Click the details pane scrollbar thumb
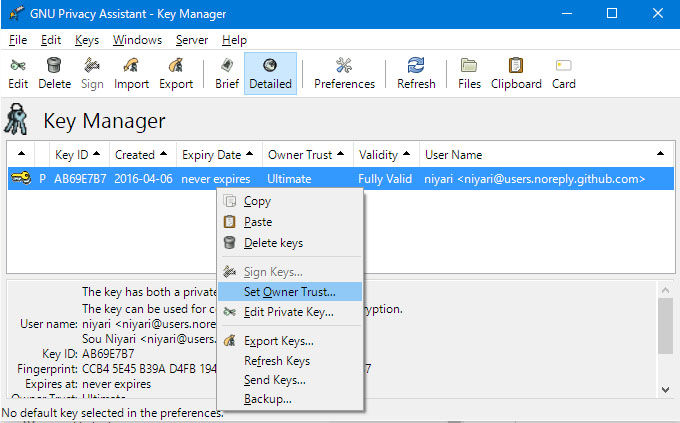 pyautogui.click(x=665, y=326)
